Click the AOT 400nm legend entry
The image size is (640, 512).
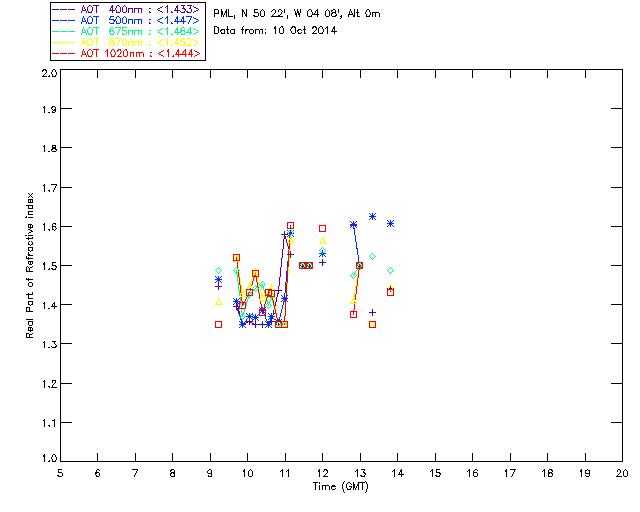click(x=126, y=9)
